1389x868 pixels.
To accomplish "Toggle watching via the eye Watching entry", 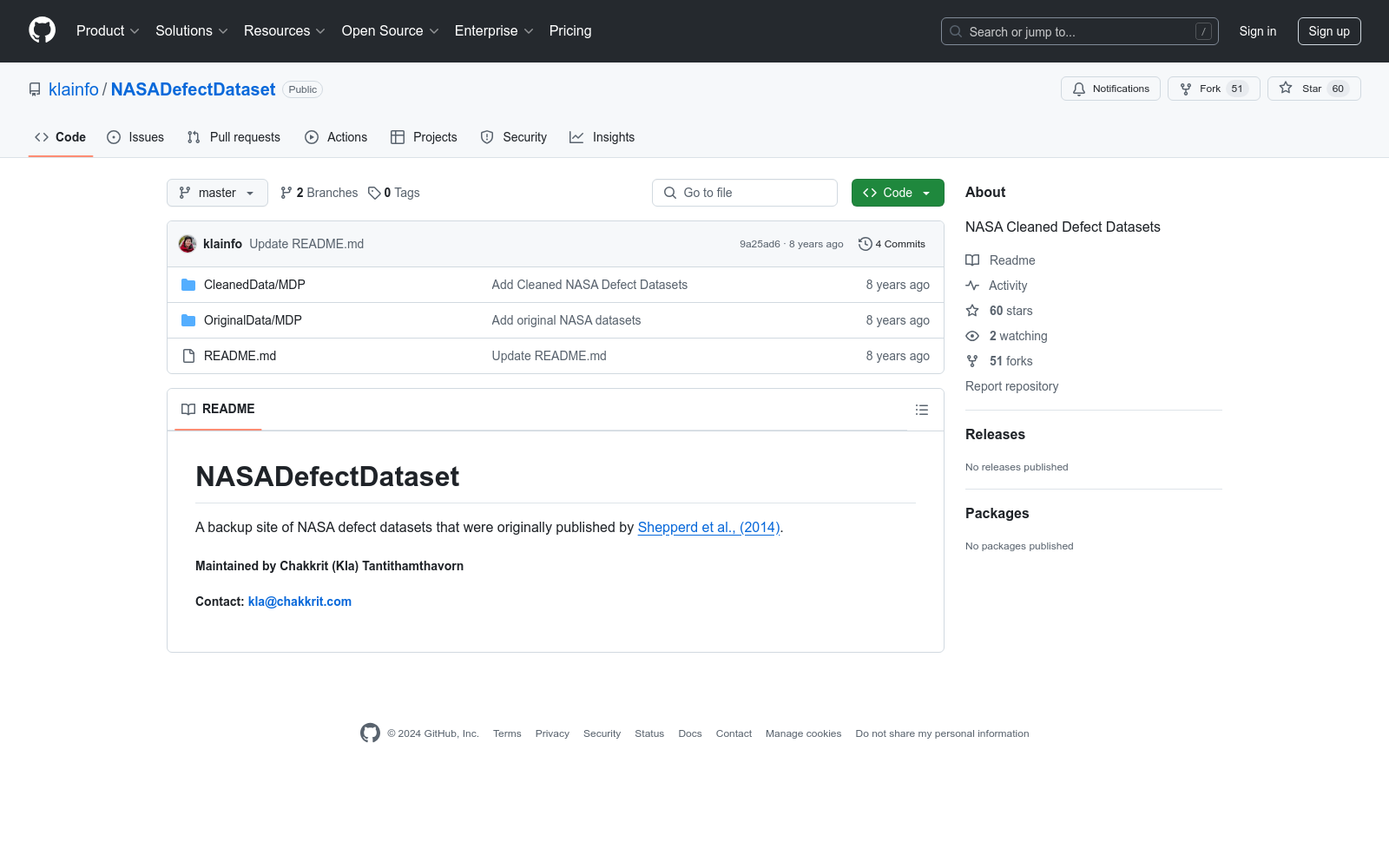I will [x=1006, y=336].
